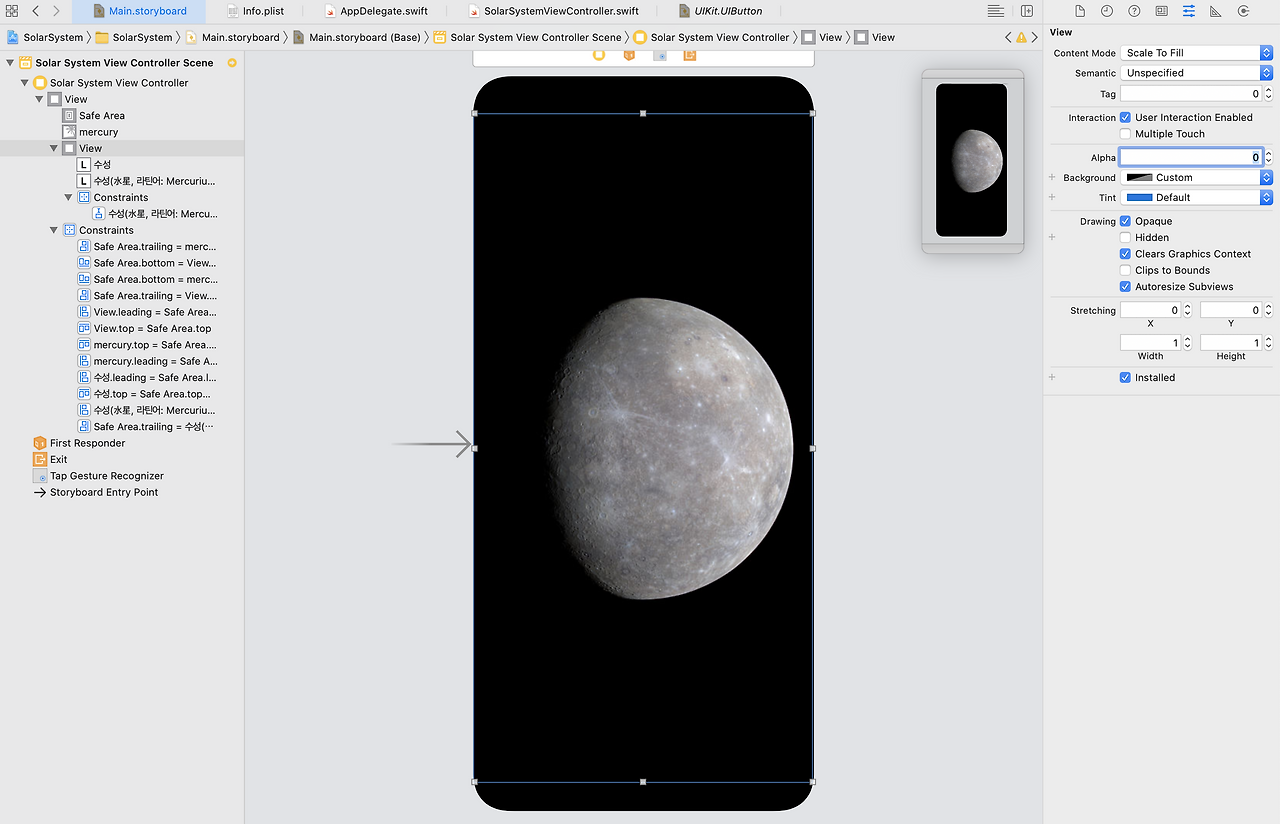Open the editor options lines menu
The image size is (1280, 824).
996,11
